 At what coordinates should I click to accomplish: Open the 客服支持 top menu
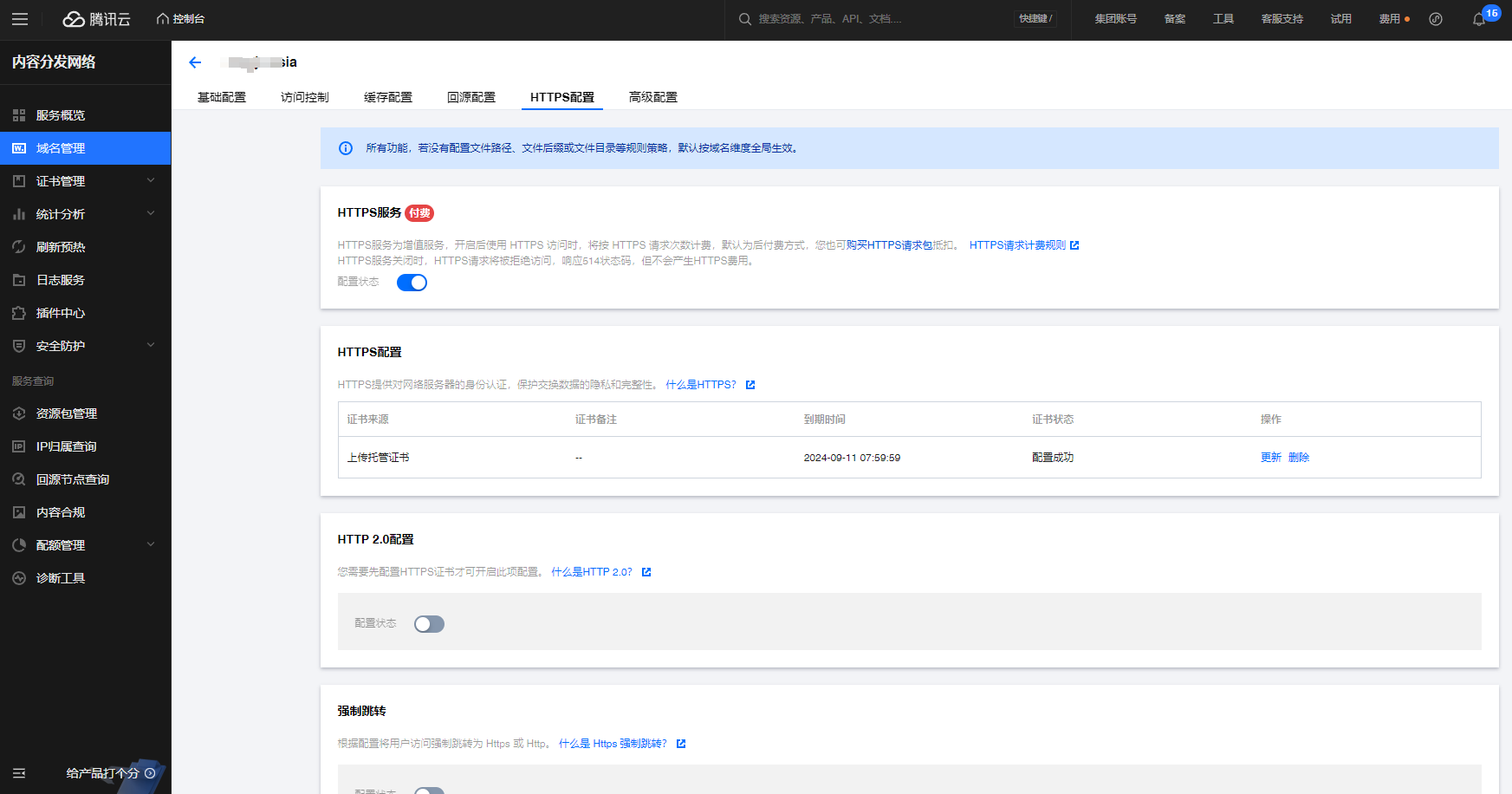1282,19
